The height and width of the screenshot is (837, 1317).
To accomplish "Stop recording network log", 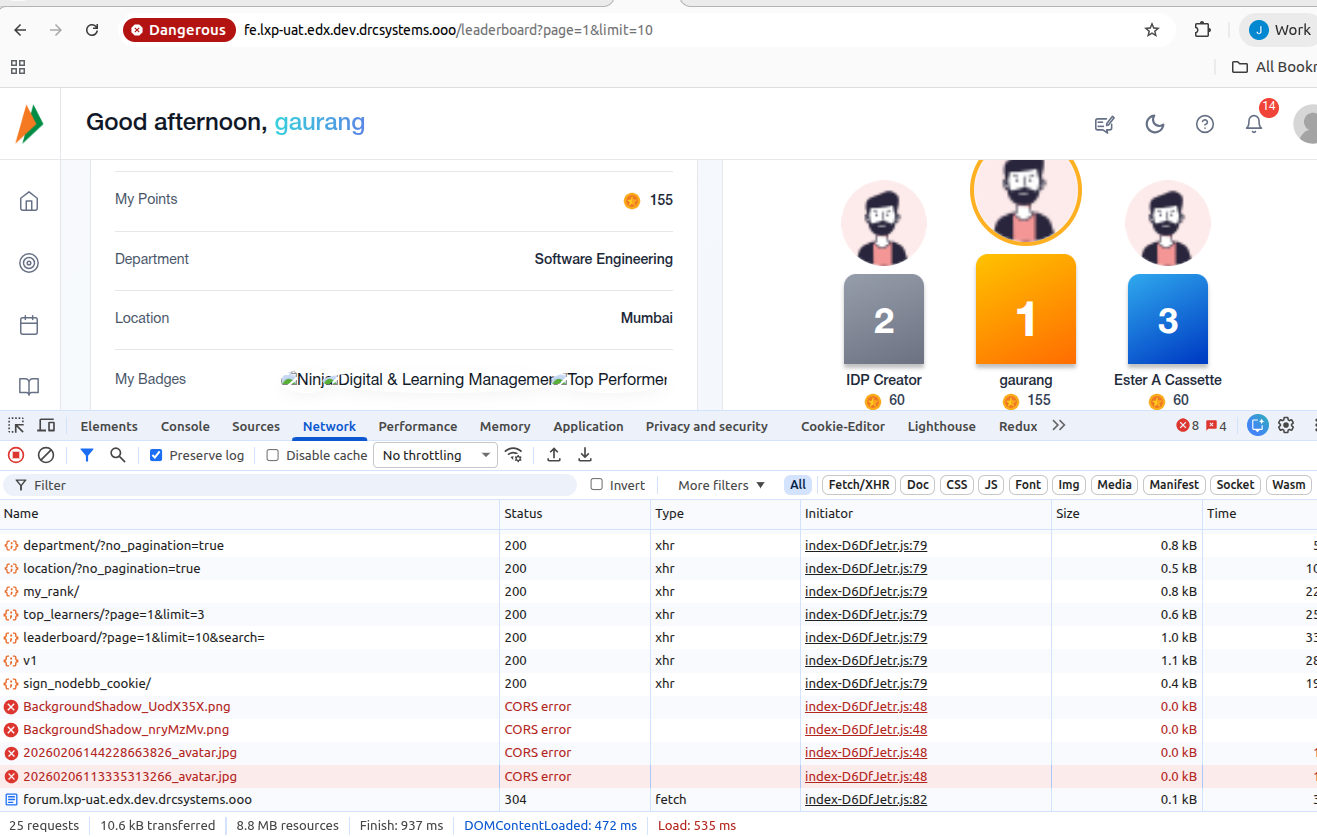I will [x=16, y=455].
